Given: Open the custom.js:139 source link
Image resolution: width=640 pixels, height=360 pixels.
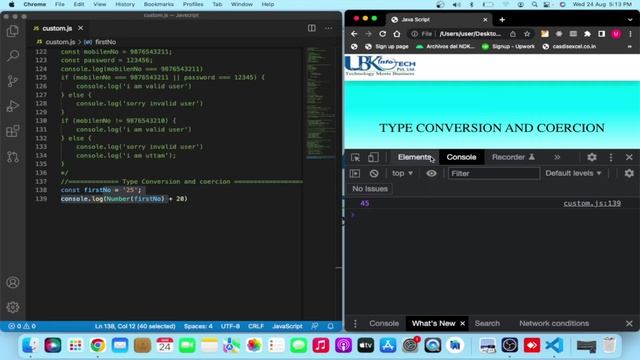Looking at the screenshot, I should point(592,203).
